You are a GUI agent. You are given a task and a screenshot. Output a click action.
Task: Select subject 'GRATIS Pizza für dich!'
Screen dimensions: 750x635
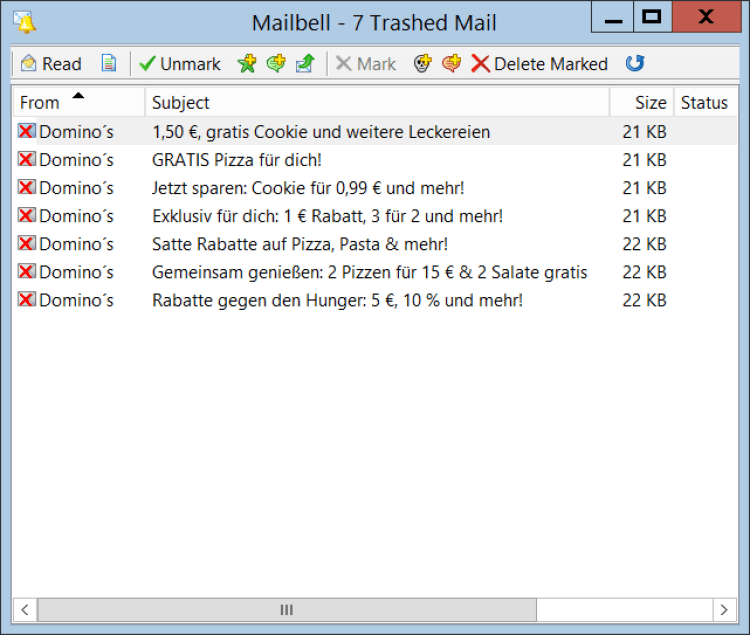pyautogui.click(x=237, y=160)
